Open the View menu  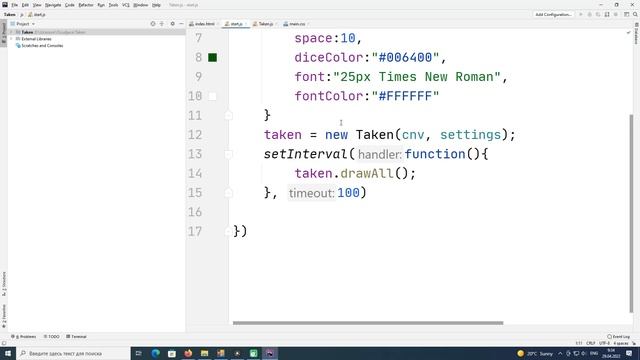click(37, 5)
